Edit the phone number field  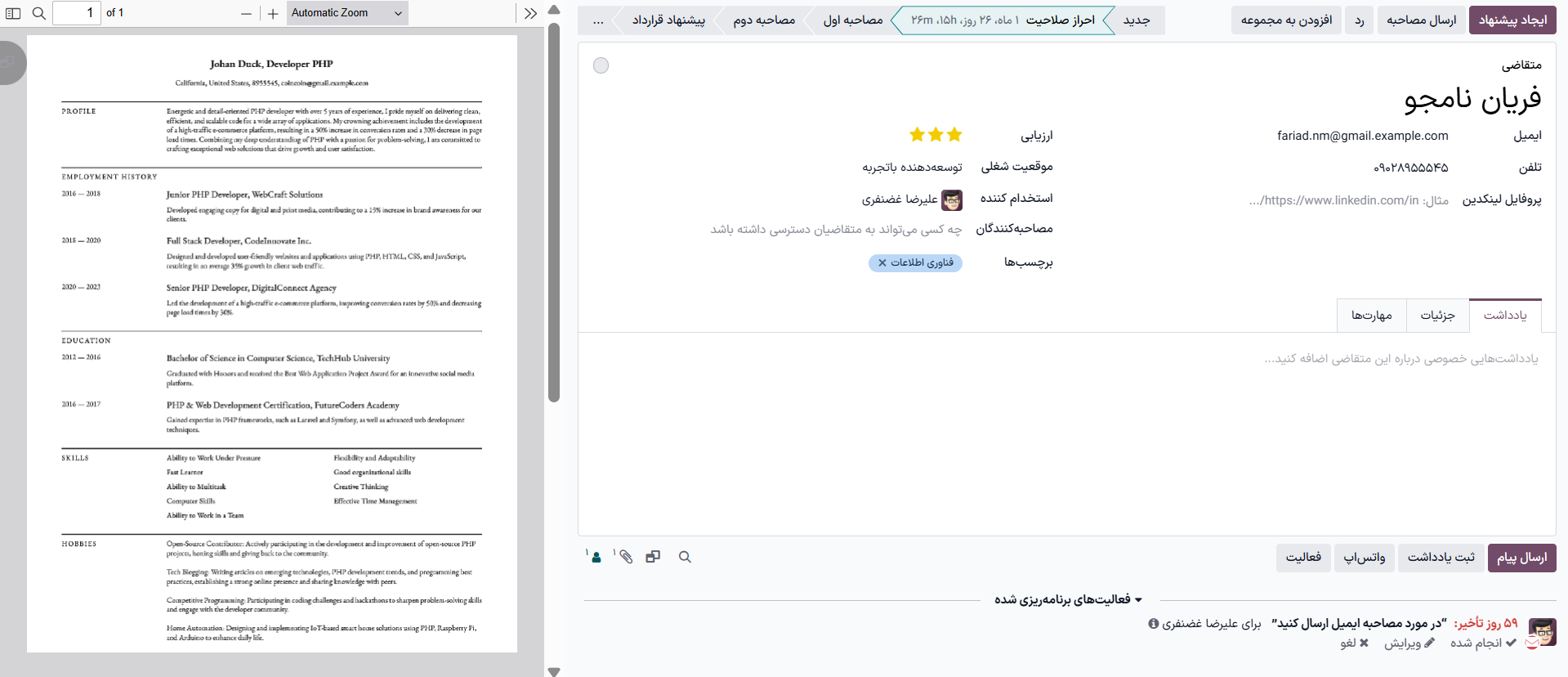1411,168
